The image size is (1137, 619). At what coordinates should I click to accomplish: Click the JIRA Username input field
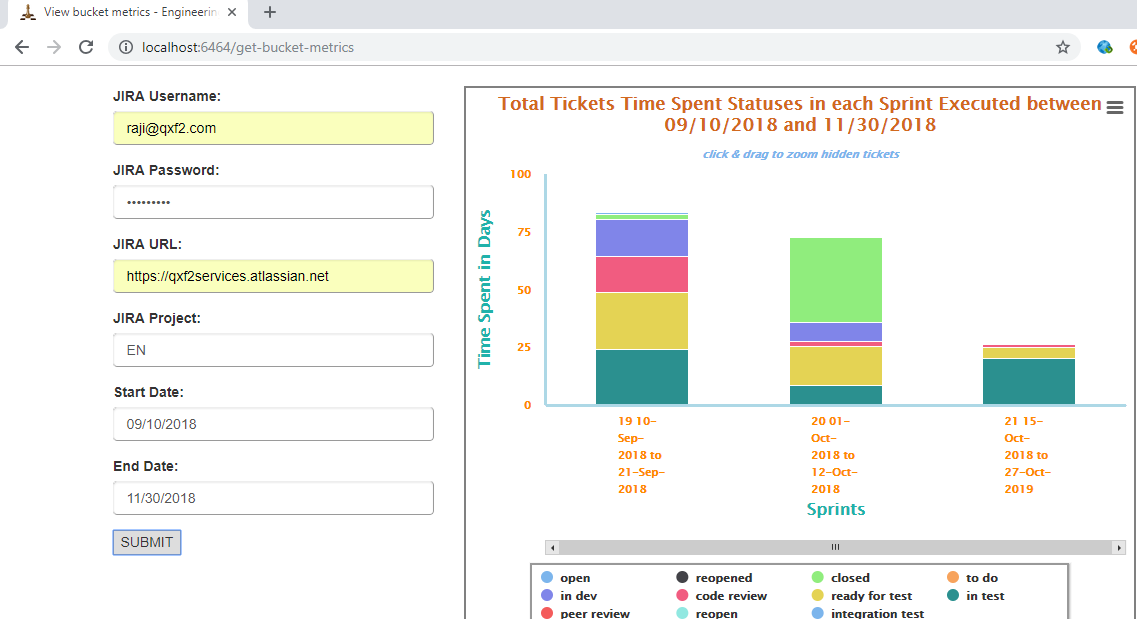(273, 128)
